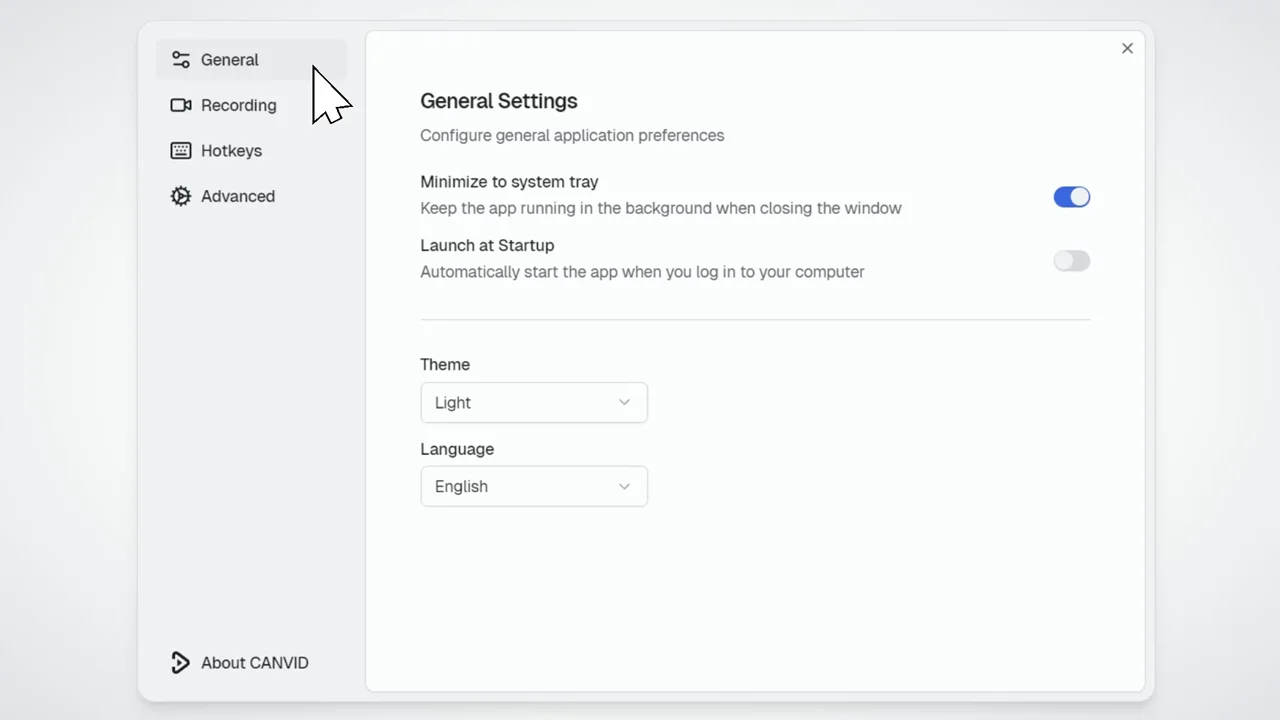The height and width of the screenshot is (720, 1280).
Task: Click the close X icon
Action: point(1127,48)
